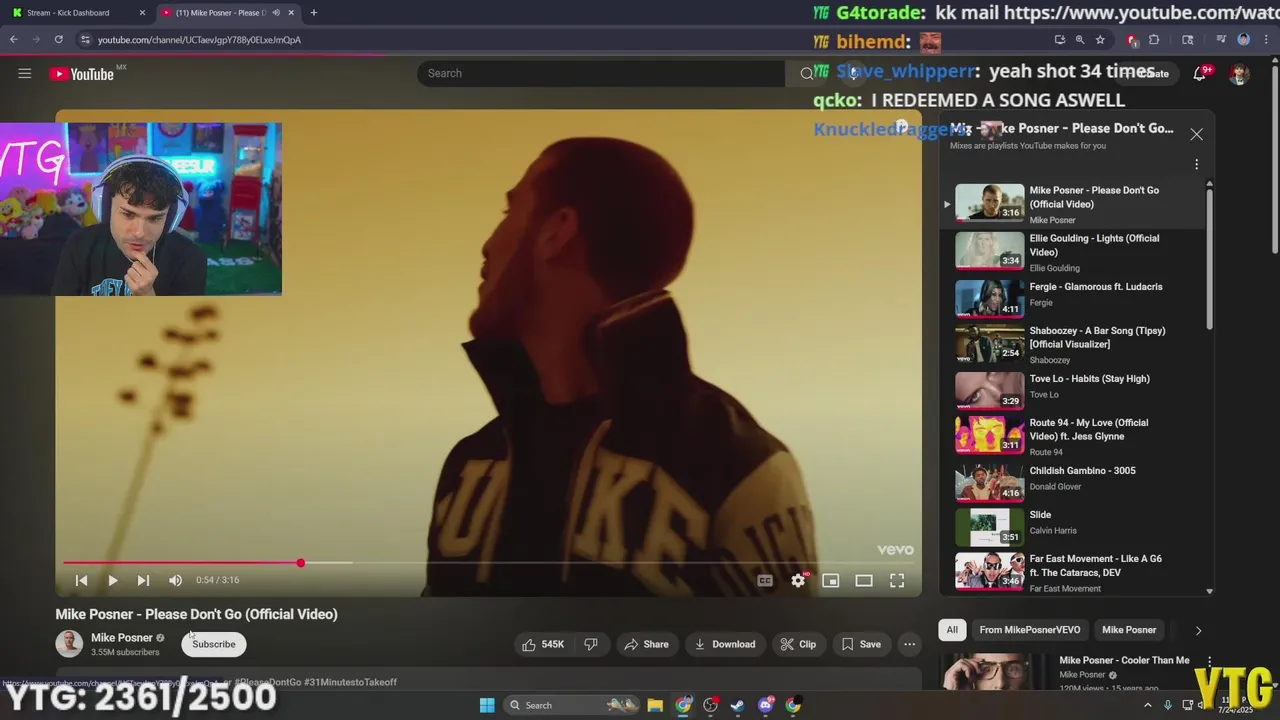Select the Mike Posner filter chip
Screen dimensions: 1280x720
point(1129,630)
